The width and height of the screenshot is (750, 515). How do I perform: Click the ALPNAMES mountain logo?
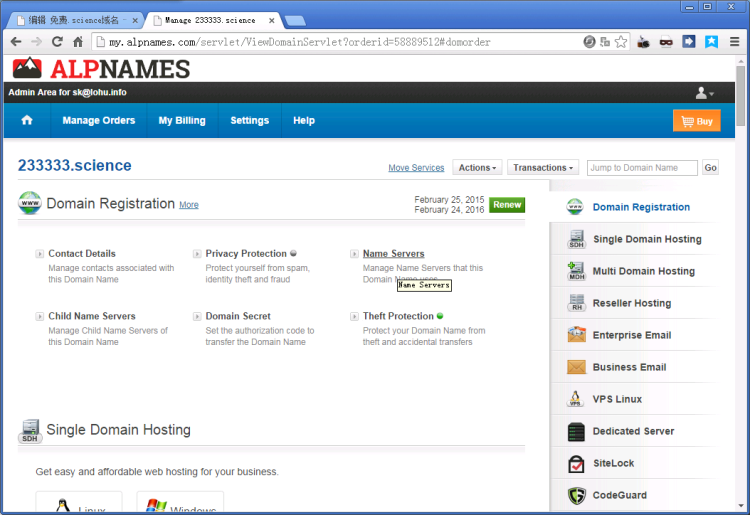coord(27,68)
